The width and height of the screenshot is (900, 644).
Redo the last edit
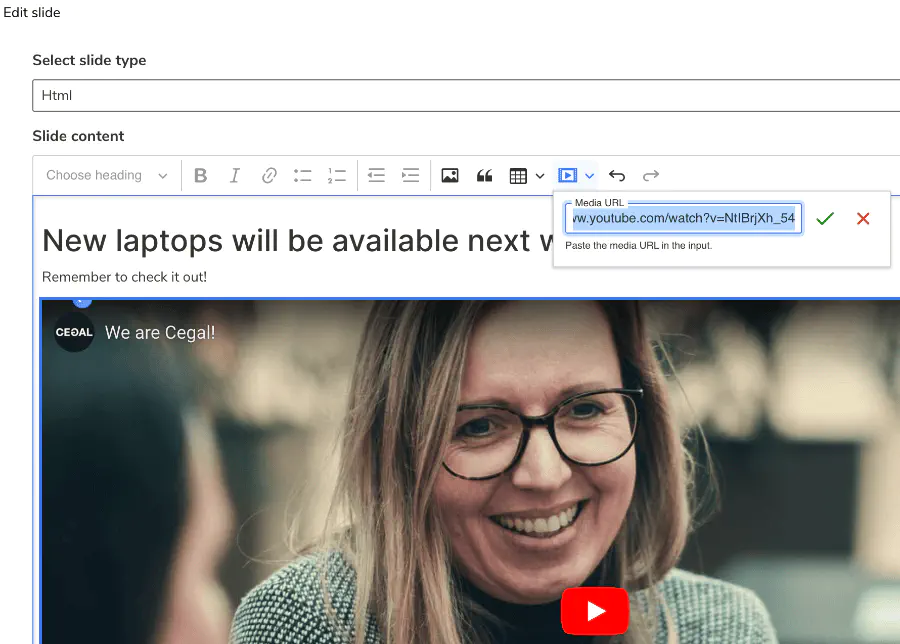click(651, 175)
